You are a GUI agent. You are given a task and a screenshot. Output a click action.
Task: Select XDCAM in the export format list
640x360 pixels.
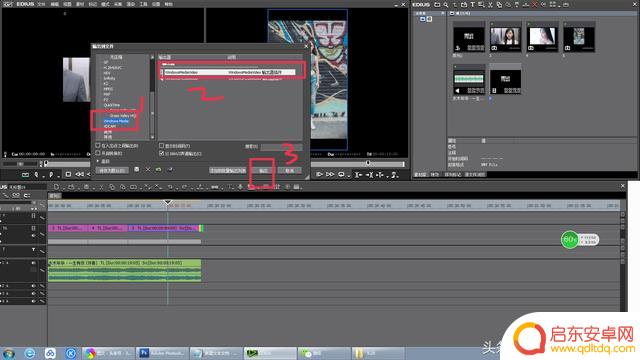tap(110, 127)
